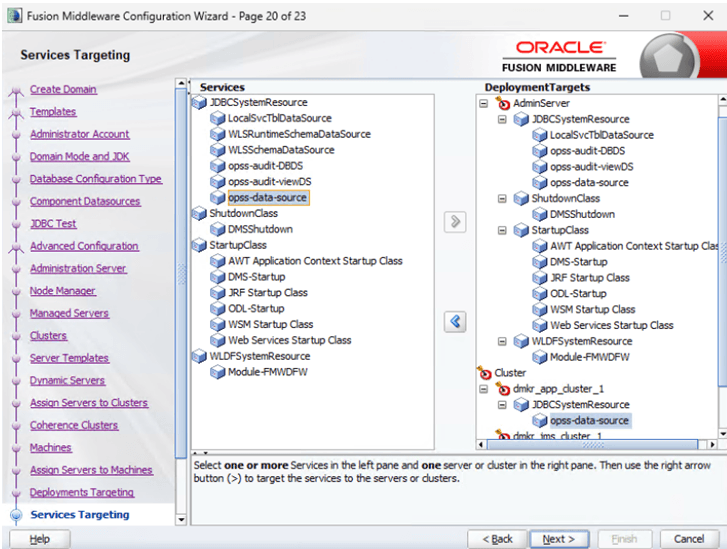
Task: Click the navigation pane scroll down arrow
Action: [181, 520]
